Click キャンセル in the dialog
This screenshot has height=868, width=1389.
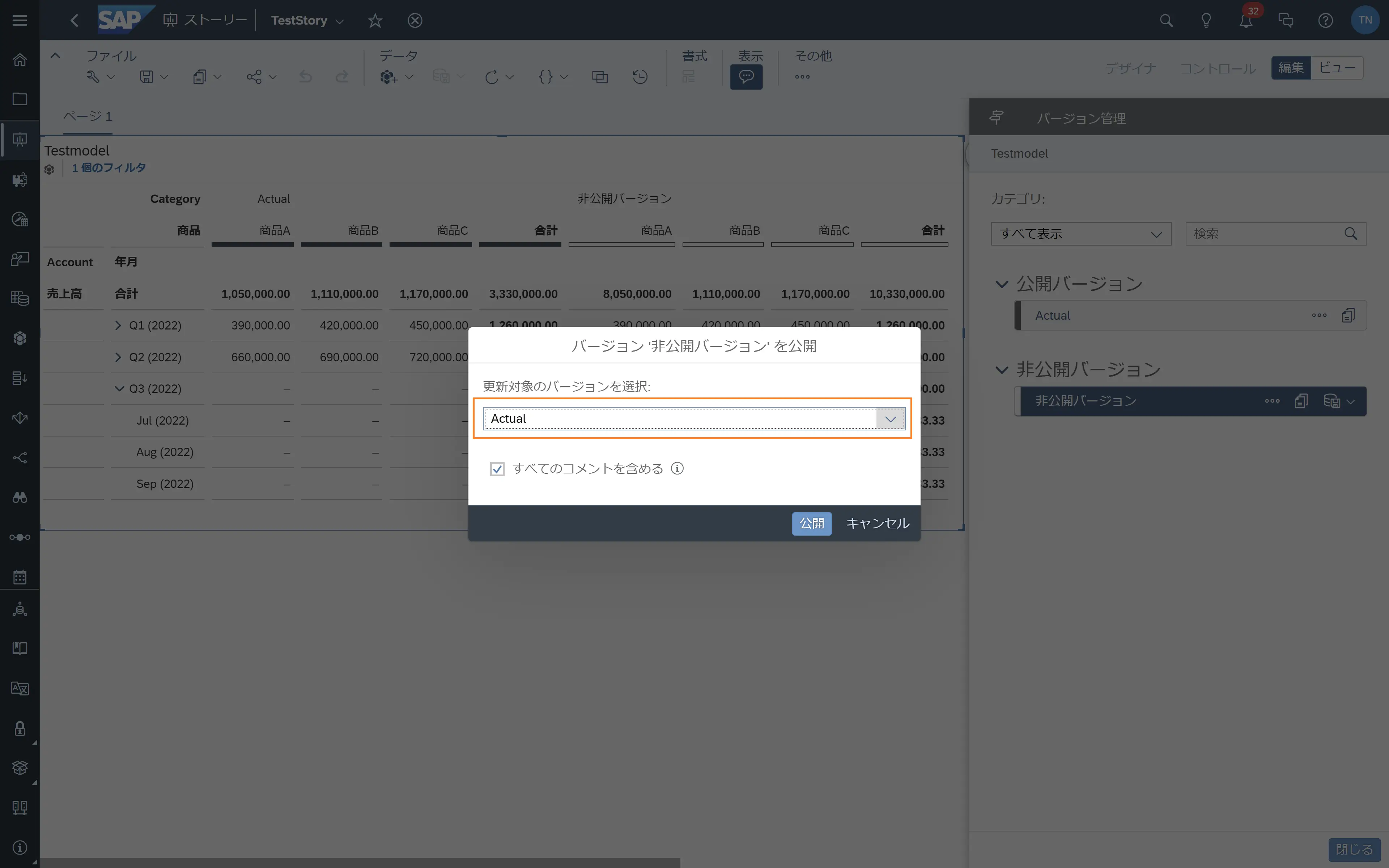point(878,524)
